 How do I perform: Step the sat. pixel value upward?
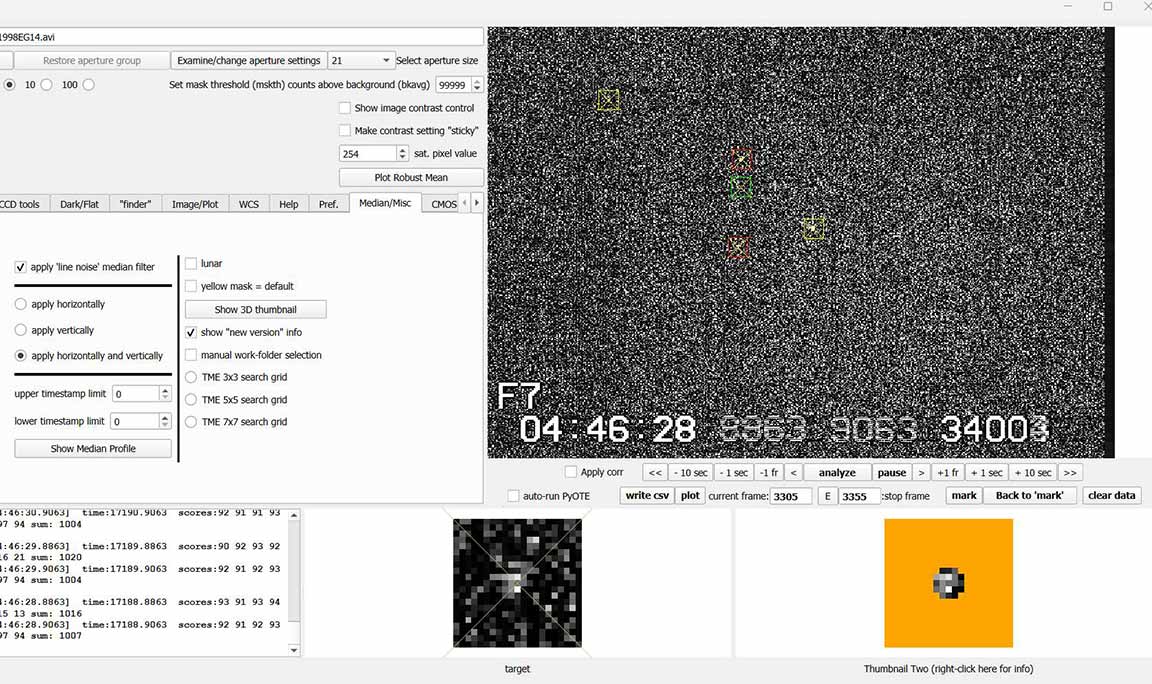click(402, 150)
